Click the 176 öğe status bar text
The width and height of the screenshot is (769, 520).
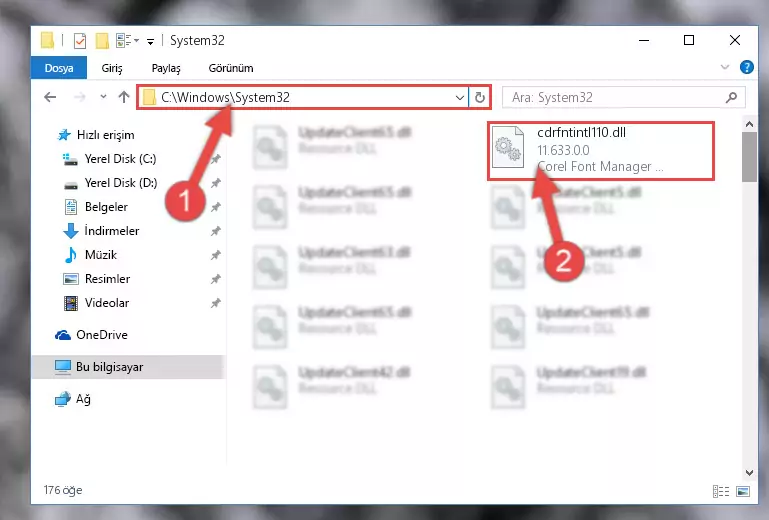coord(63,490)
